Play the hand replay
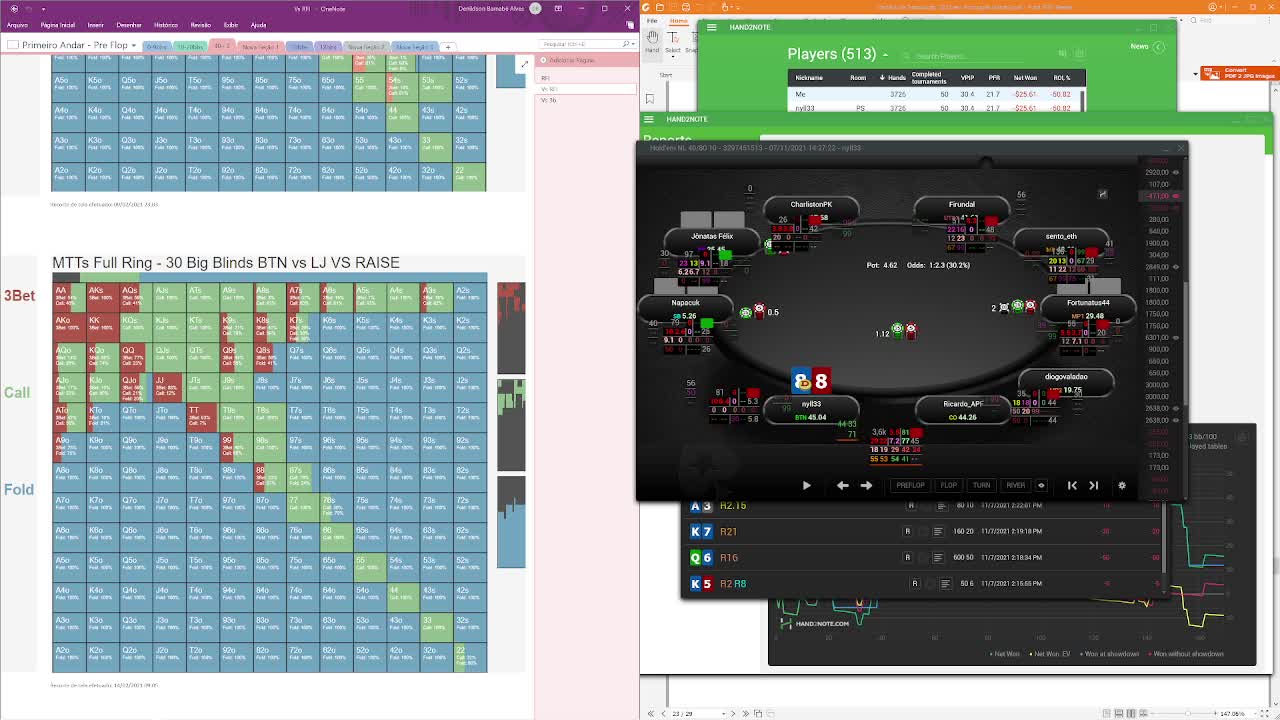This screenshot has height=720, width=1280. click(806, 485)
